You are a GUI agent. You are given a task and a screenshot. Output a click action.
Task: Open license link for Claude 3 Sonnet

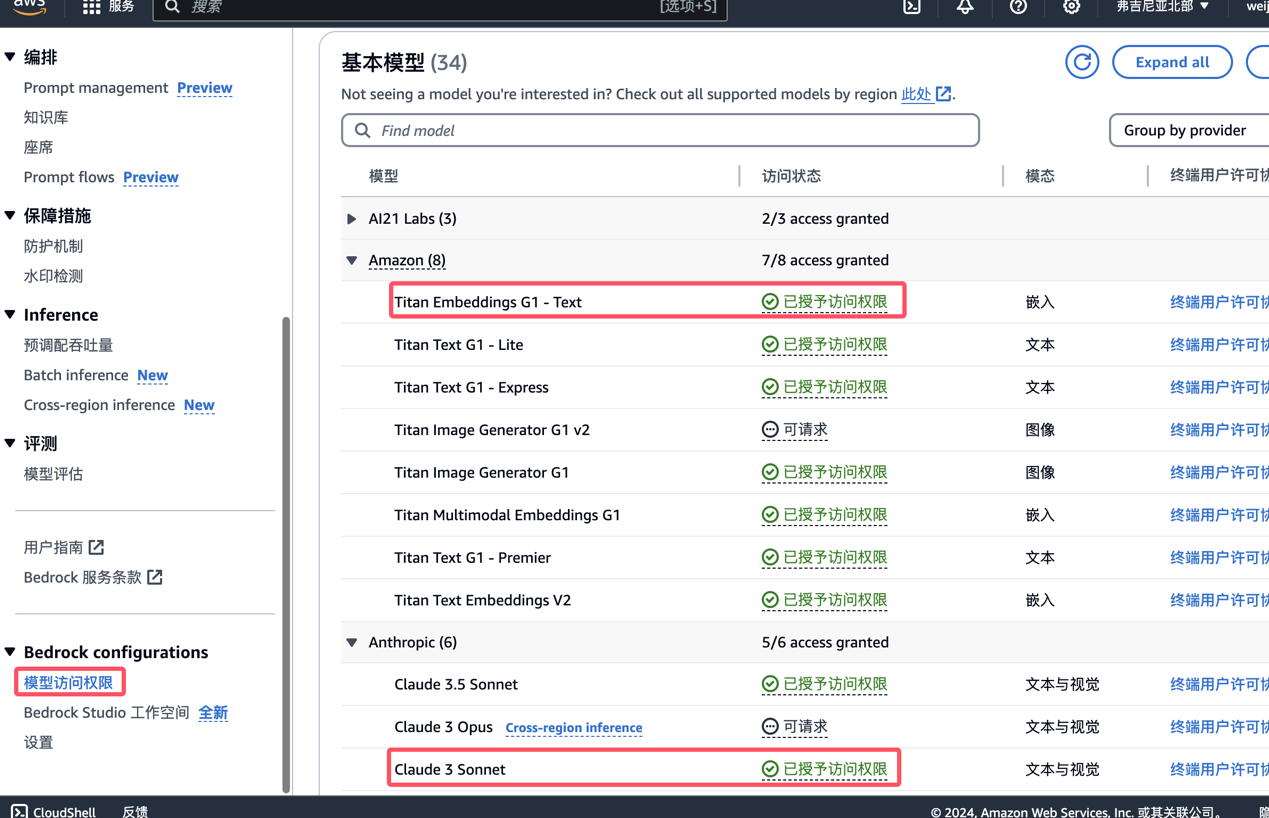pos(1219,769)
